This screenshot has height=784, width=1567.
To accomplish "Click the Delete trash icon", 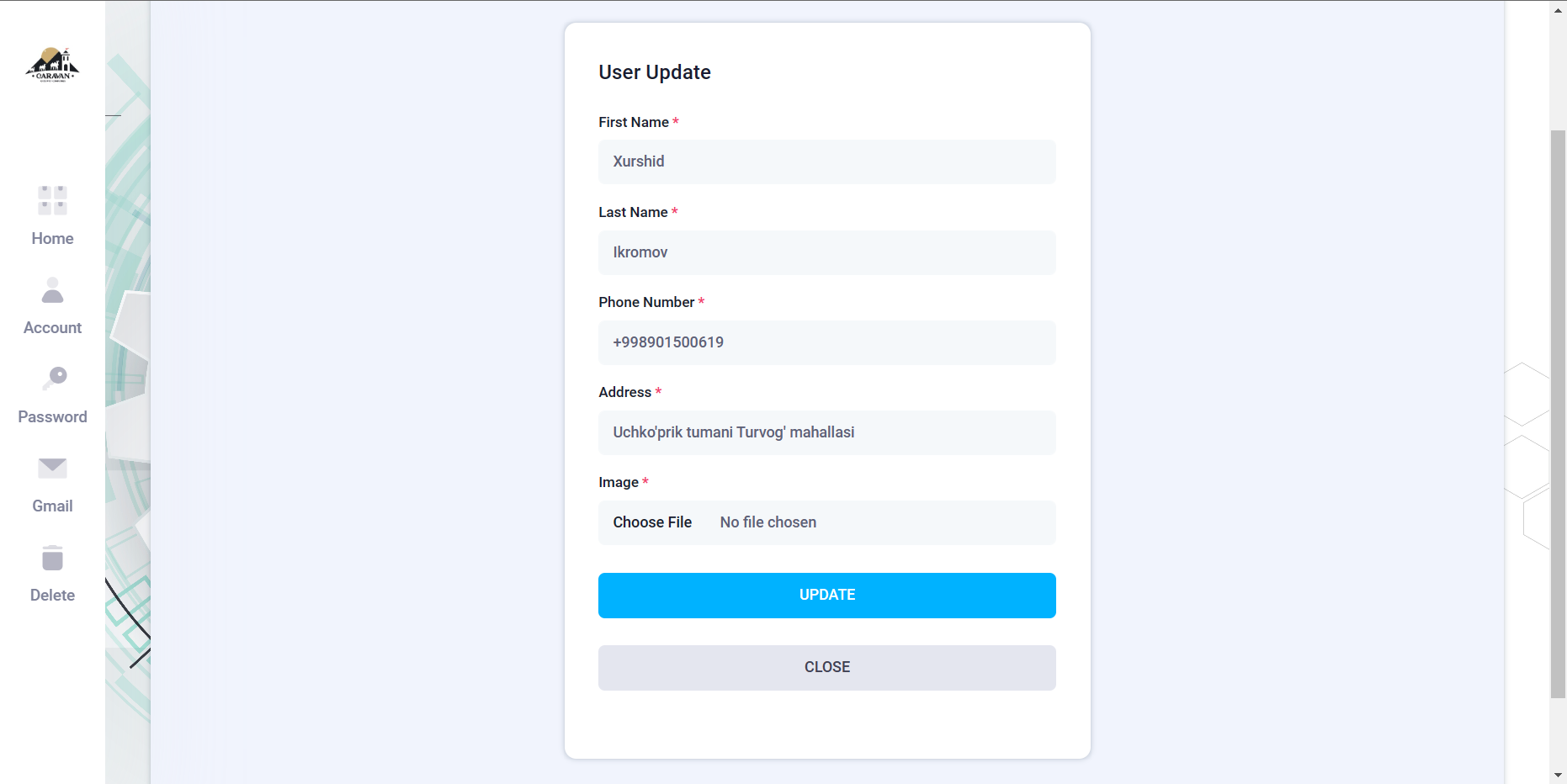I will [x=51, y=557].
